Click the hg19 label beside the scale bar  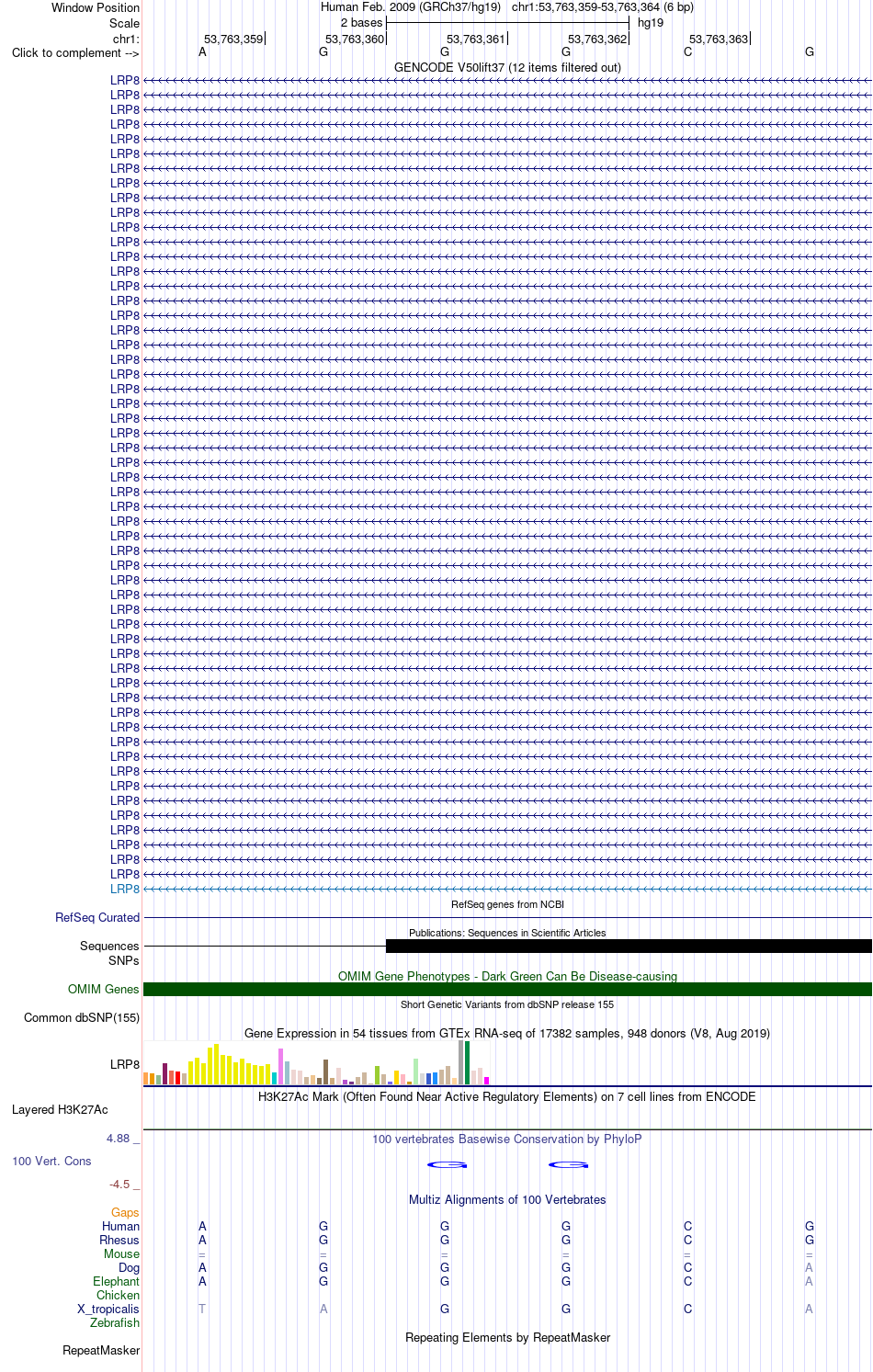(x=651, y=22)
